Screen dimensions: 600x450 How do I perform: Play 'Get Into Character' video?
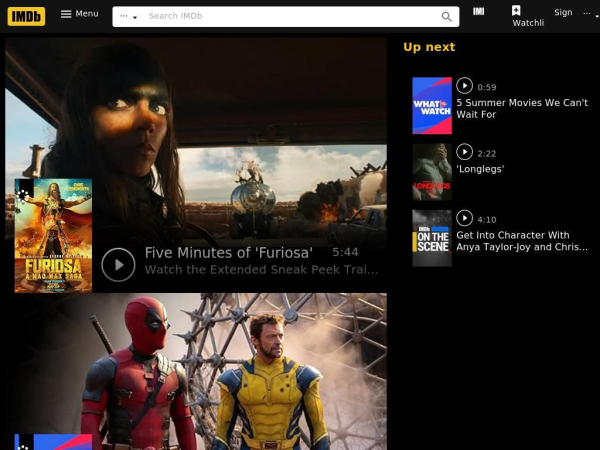click(x=465, y=218)
